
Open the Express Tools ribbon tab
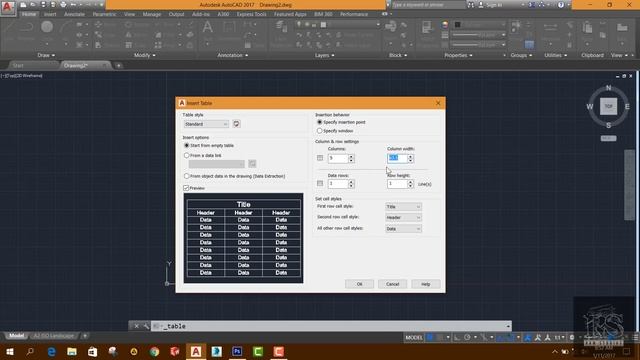coord(251,14)
